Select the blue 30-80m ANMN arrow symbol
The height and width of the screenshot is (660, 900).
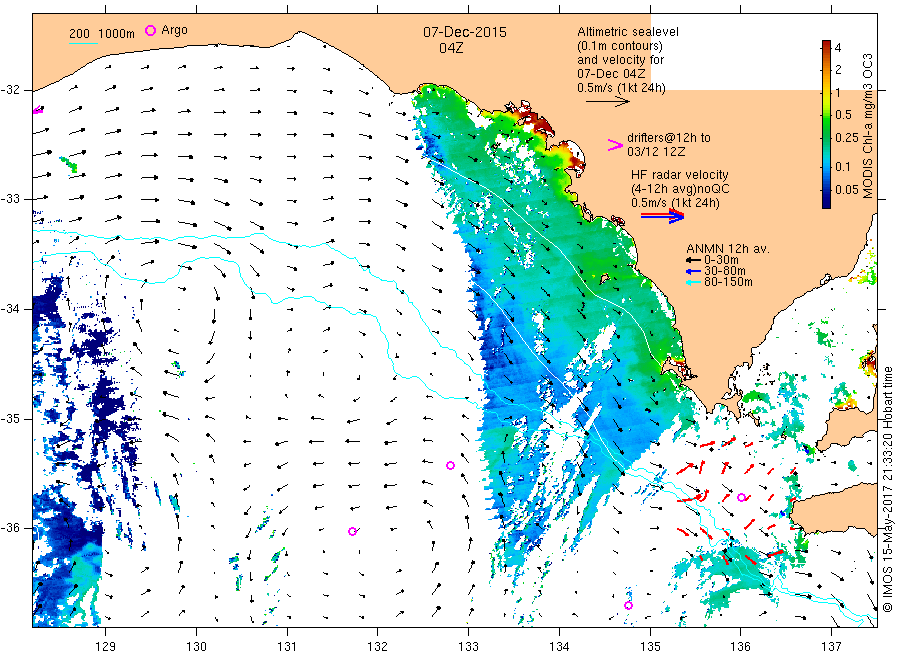coord(693,271)
